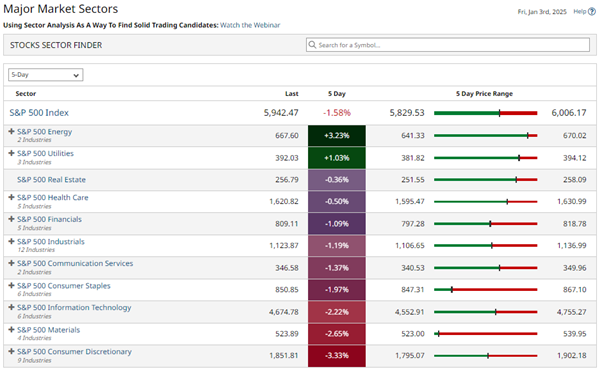The height and width of the screenshot is (374, 602).
Task: Expand S&P 500 Health Care industries
Action: coord(12,197)
